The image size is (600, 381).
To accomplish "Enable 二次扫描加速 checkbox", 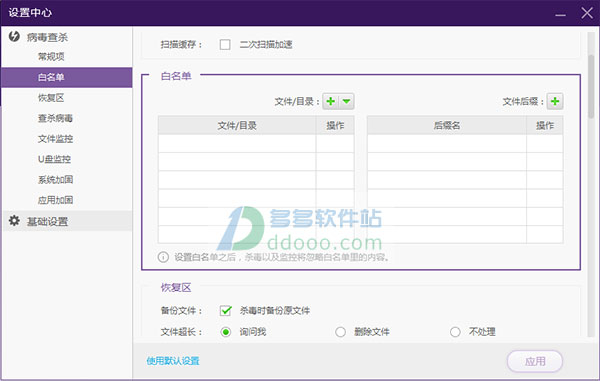I will 225,44.
